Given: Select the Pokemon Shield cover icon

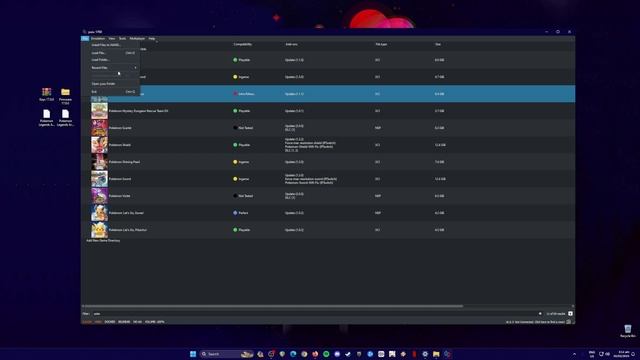Looking at the screenshot, I should coord(99,145).
